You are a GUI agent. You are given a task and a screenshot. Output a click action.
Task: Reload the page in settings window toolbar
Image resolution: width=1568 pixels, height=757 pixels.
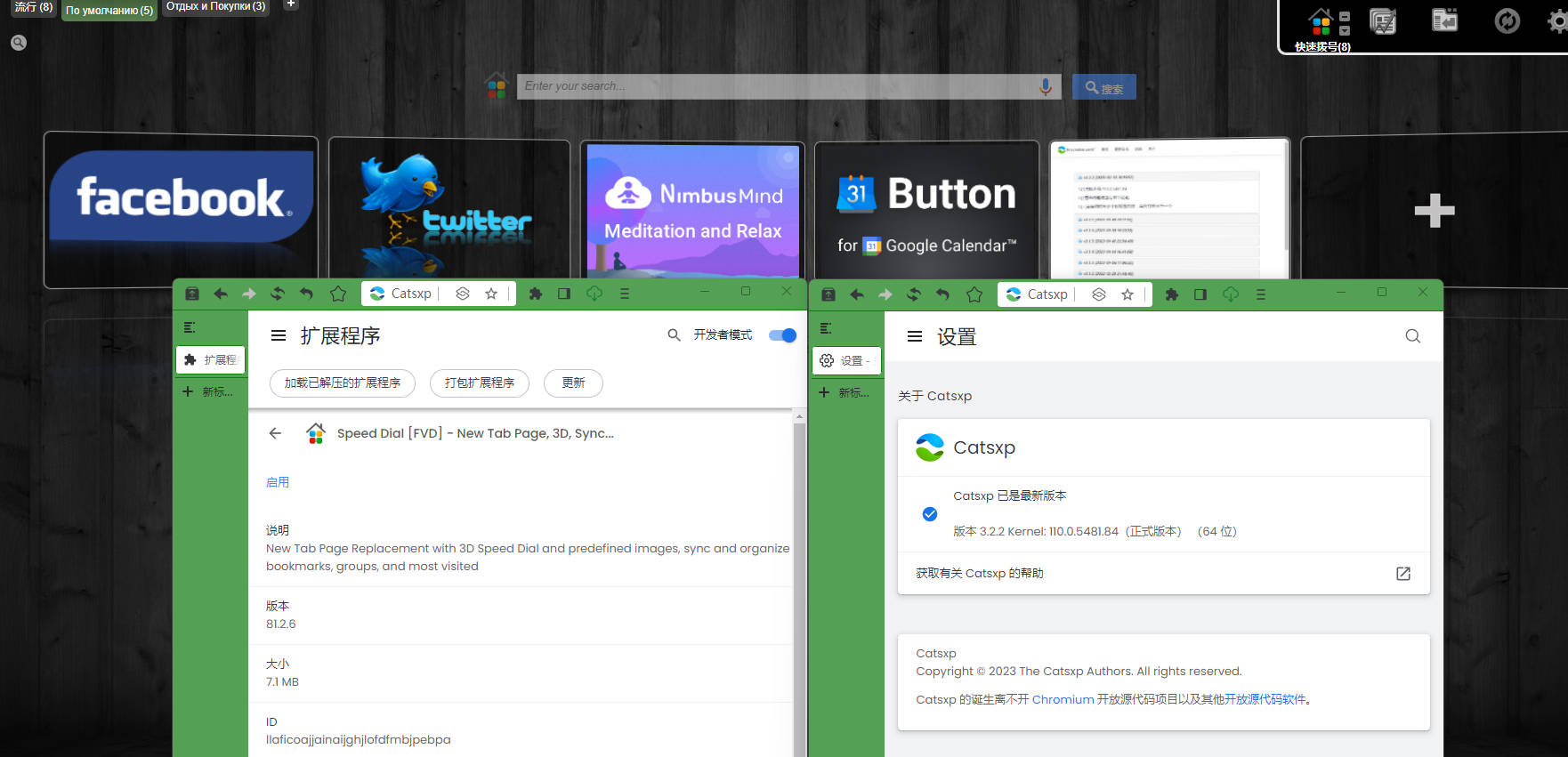coord(914,294)
